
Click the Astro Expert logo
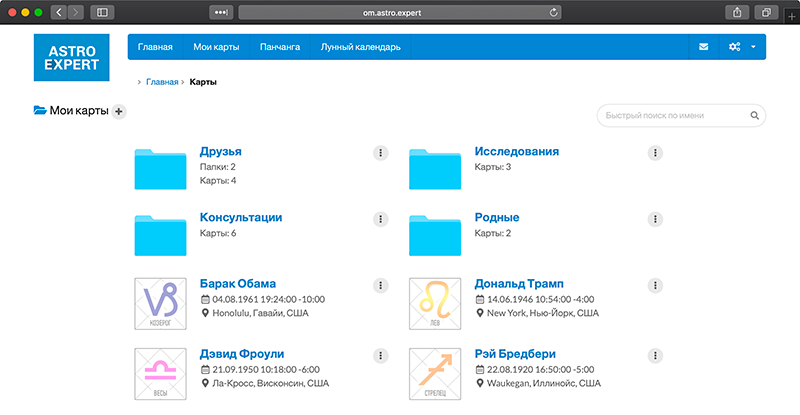click(71, 56)
